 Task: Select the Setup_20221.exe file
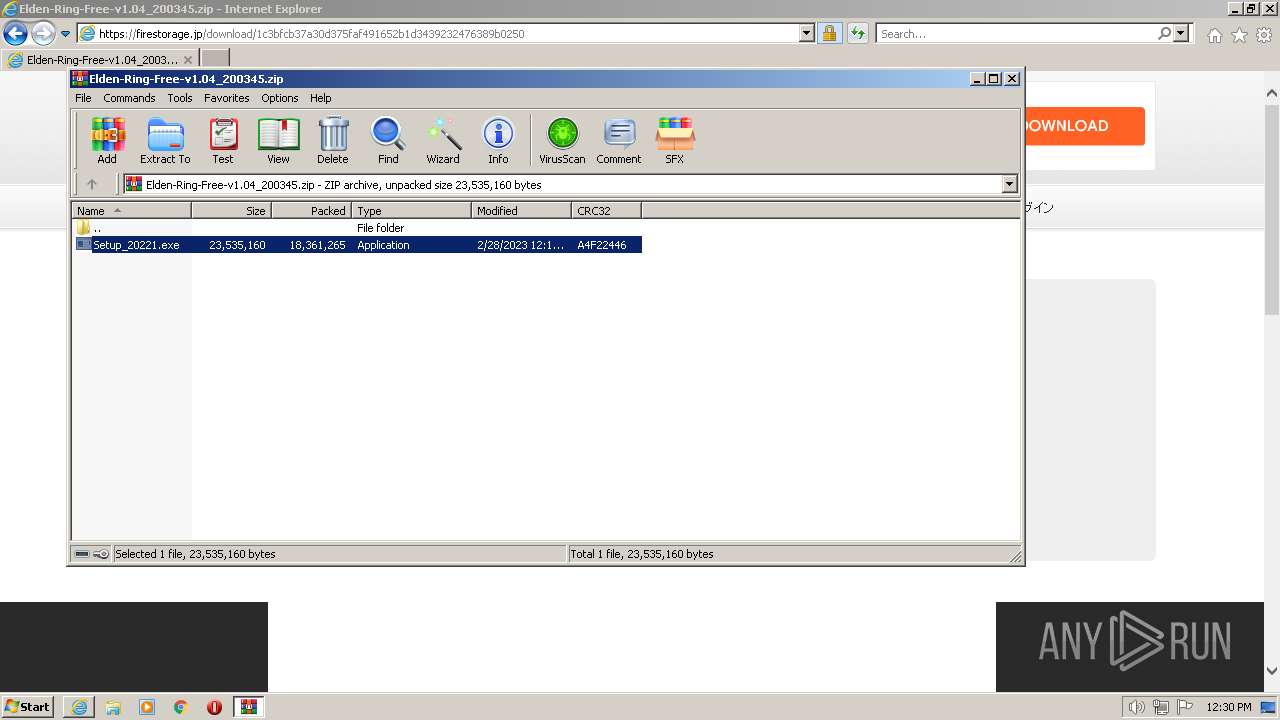[x=358, y=245]
